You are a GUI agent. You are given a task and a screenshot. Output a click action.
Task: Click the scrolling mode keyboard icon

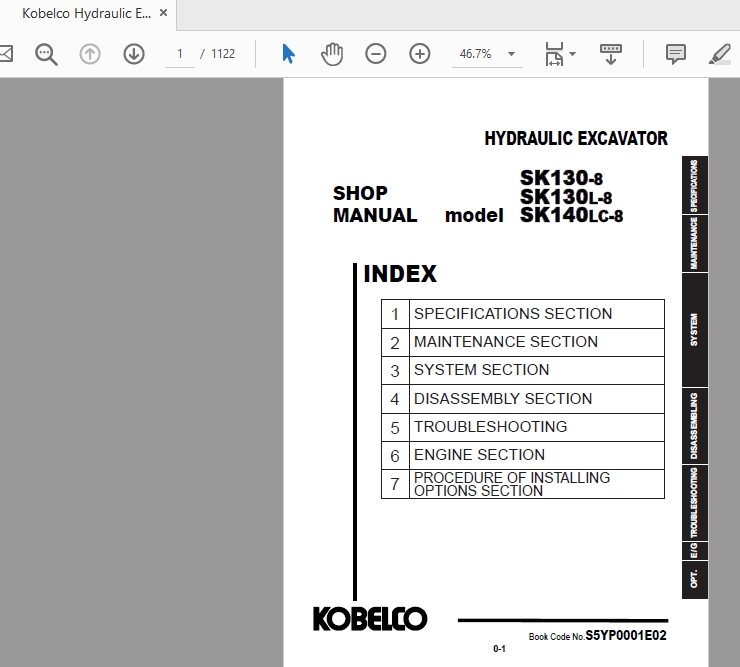(x=611, y=54)
